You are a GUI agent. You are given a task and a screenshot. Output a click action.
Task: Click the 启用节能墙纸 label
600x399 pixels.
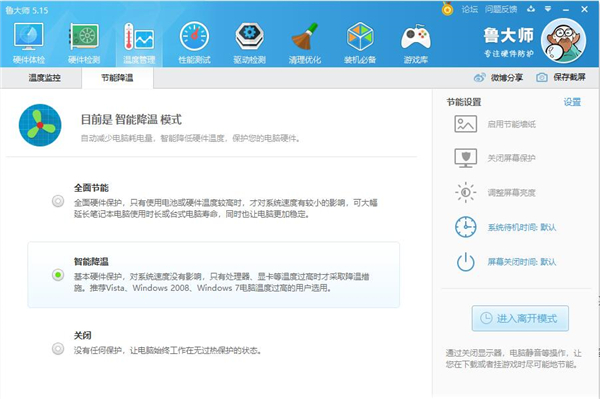pyautogui.click(x=512, y=124)
